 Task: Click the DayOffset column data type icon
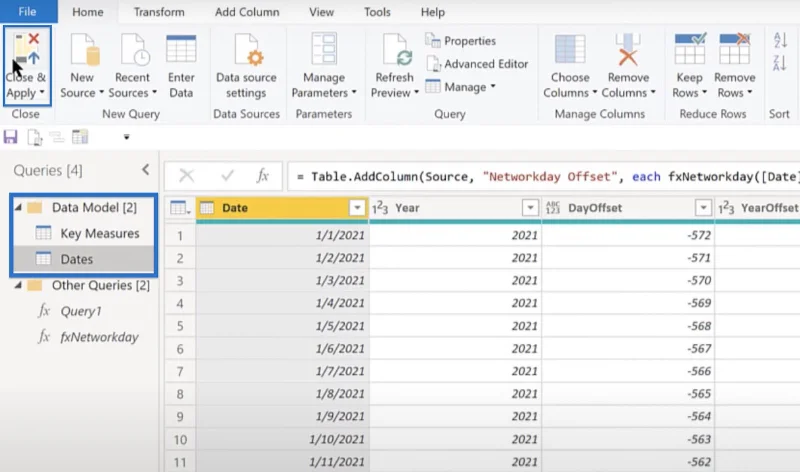pos(553,208)
